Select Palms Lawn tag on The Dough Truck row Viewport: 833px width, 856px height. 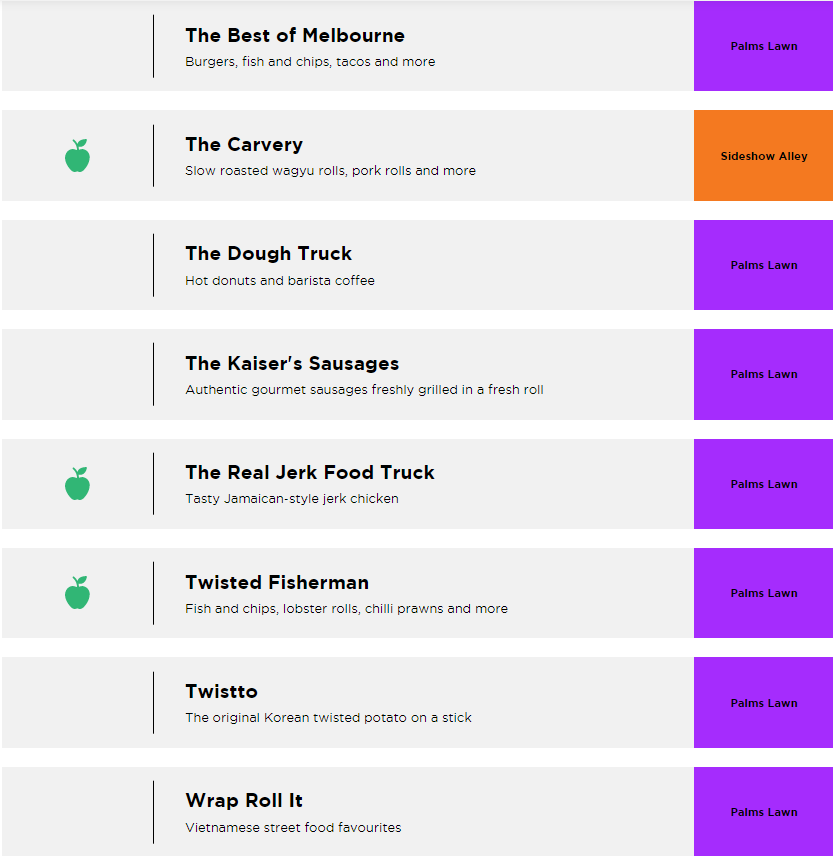(764, 265)
